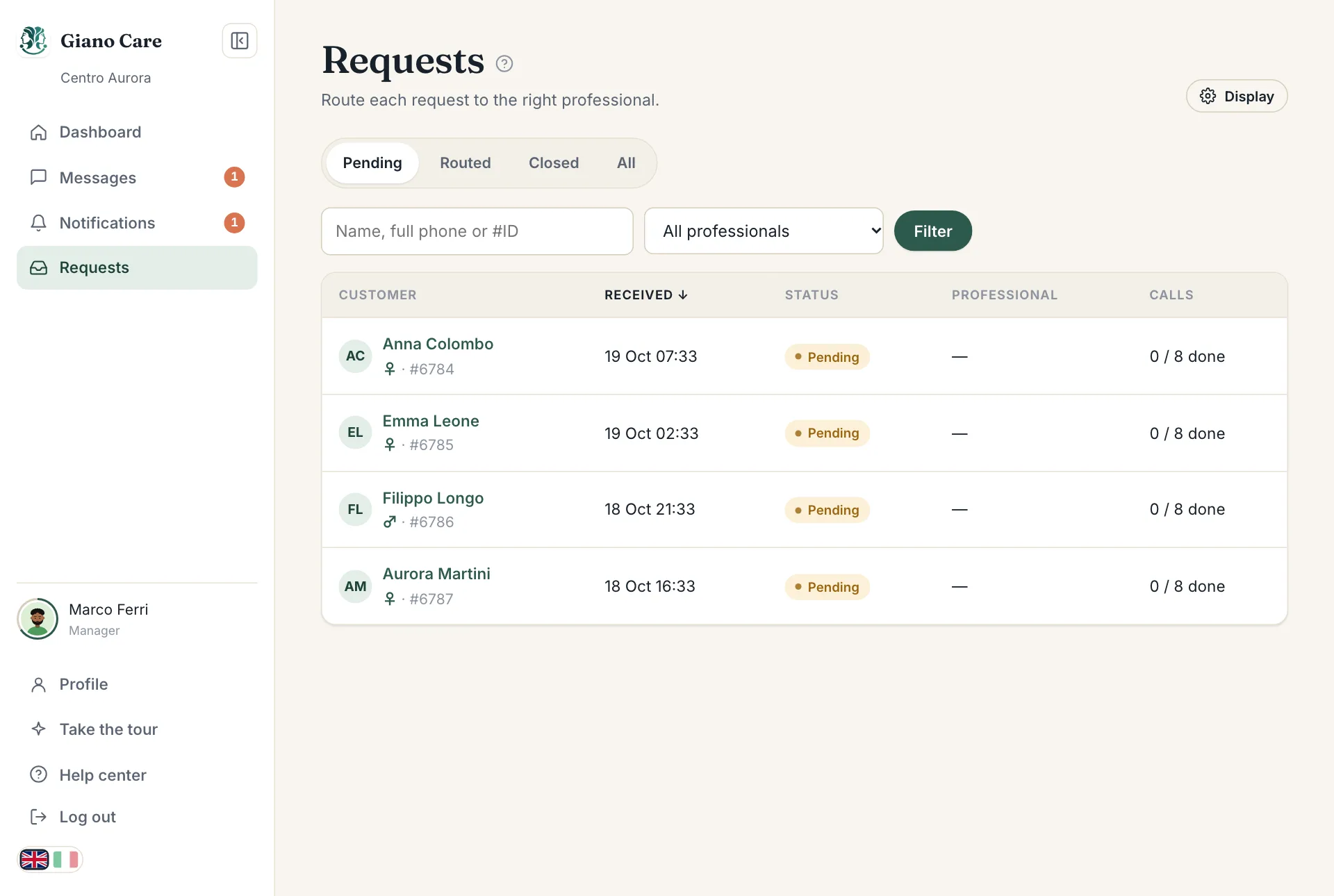Click the Help center question icon
Image resolution: width=1334 pixels, height=896 pixels.
[39, 774]
